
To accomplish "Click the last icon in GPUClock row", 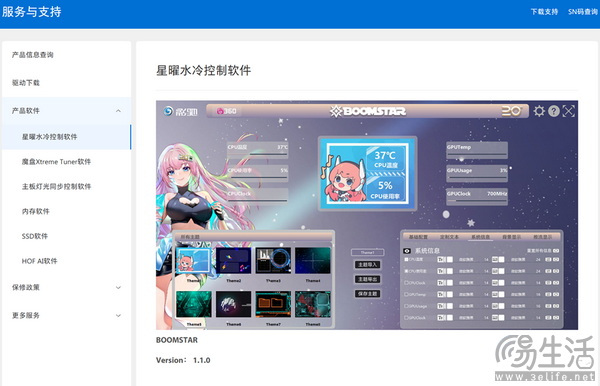I will 556,318.
